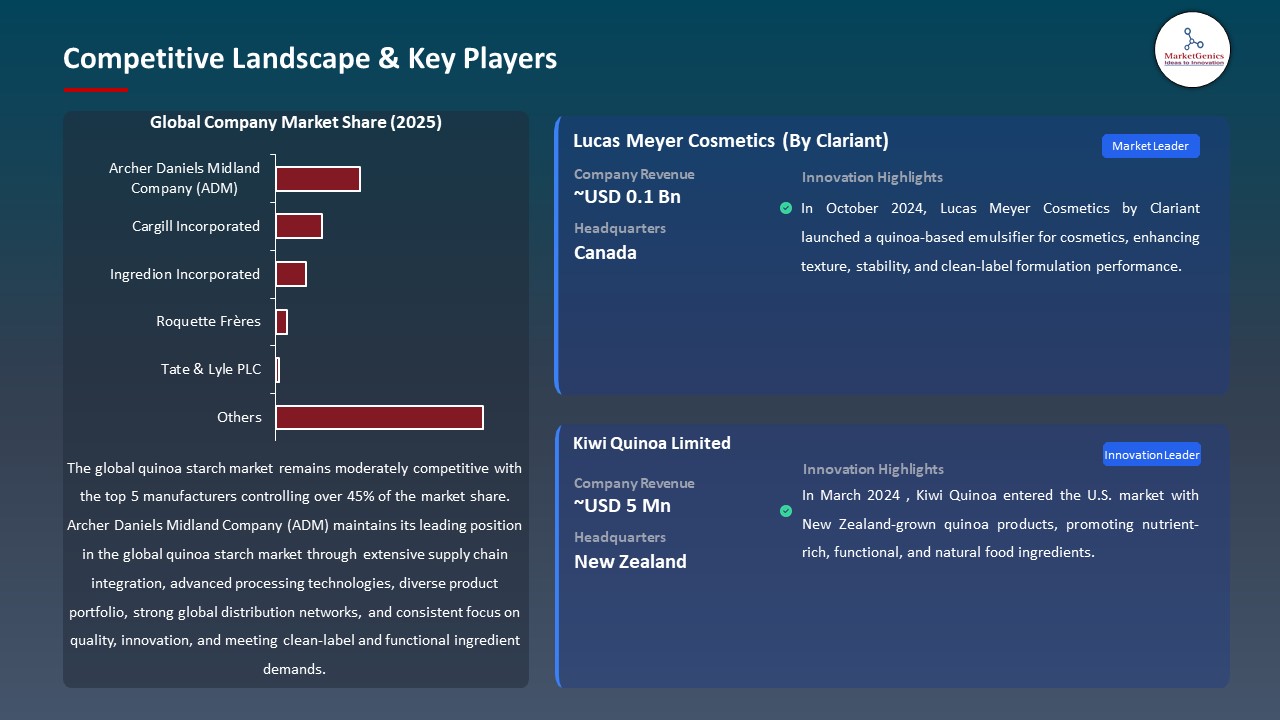
Task: Click the New Zealand headquarters text
Action: (x=630, y=562)
